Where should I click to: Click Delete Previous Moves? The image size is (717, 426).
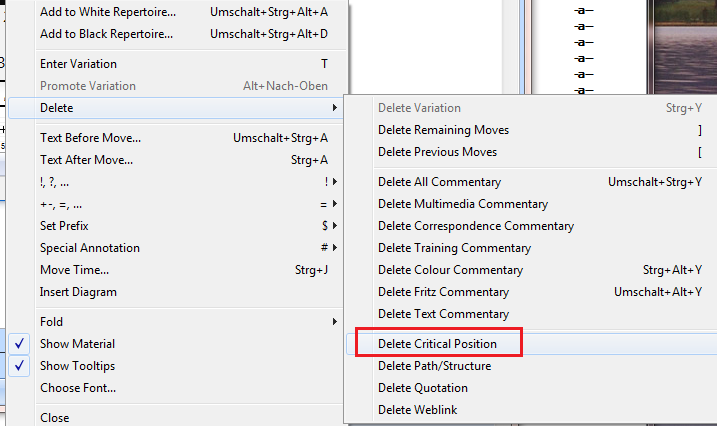click(x=437, y=152)
